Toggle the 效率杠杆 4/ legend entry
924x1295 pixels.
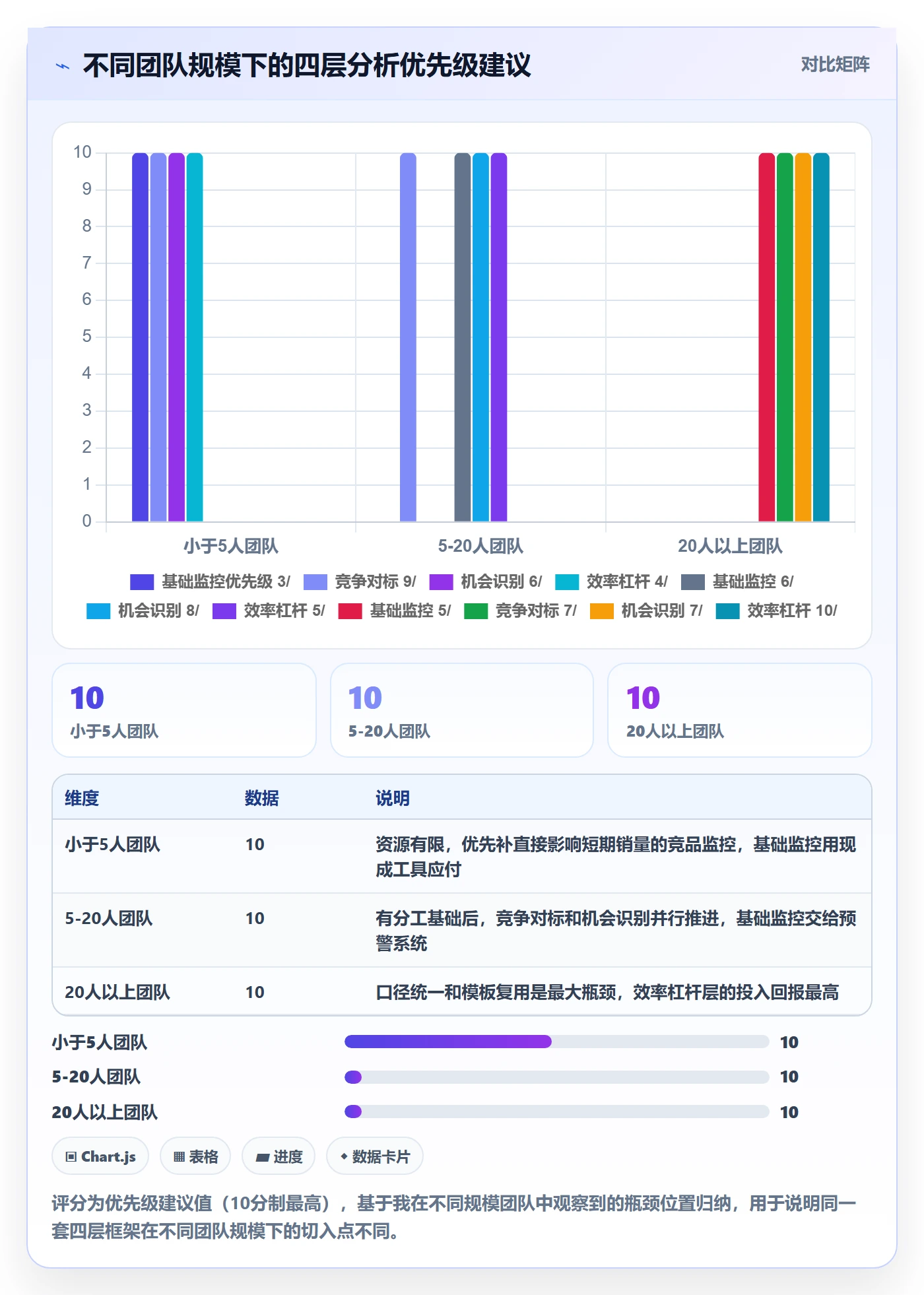click(612, 581)
